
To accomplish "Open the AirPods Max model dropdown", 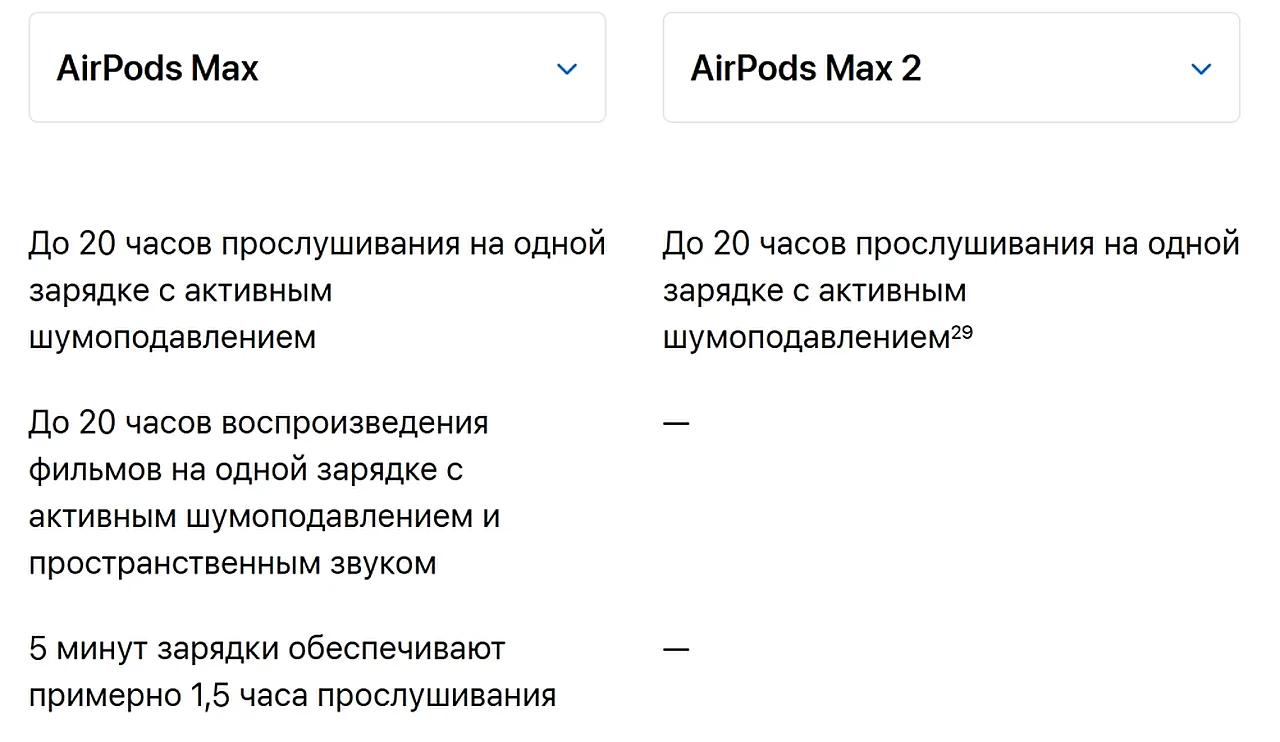I will click(x=316, y=68).
